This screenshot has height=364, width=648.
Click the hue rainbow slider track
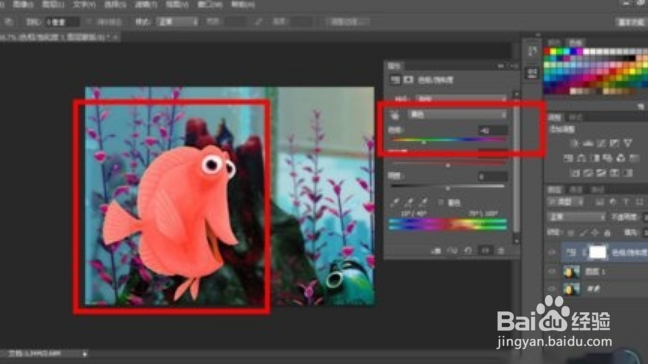[x=448, y=140]
